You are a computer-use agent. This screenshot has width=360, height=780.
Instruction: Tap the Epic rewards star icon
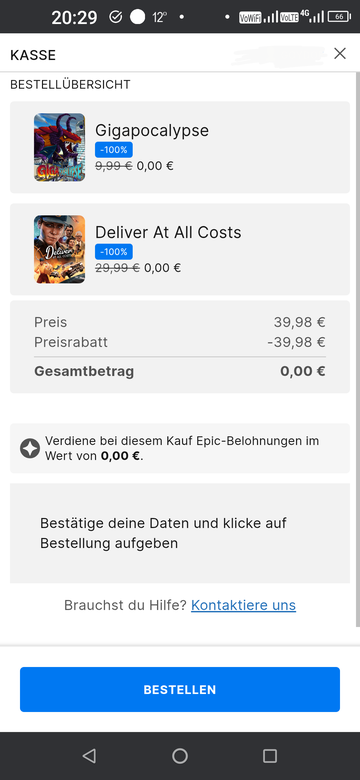point(30,448)
